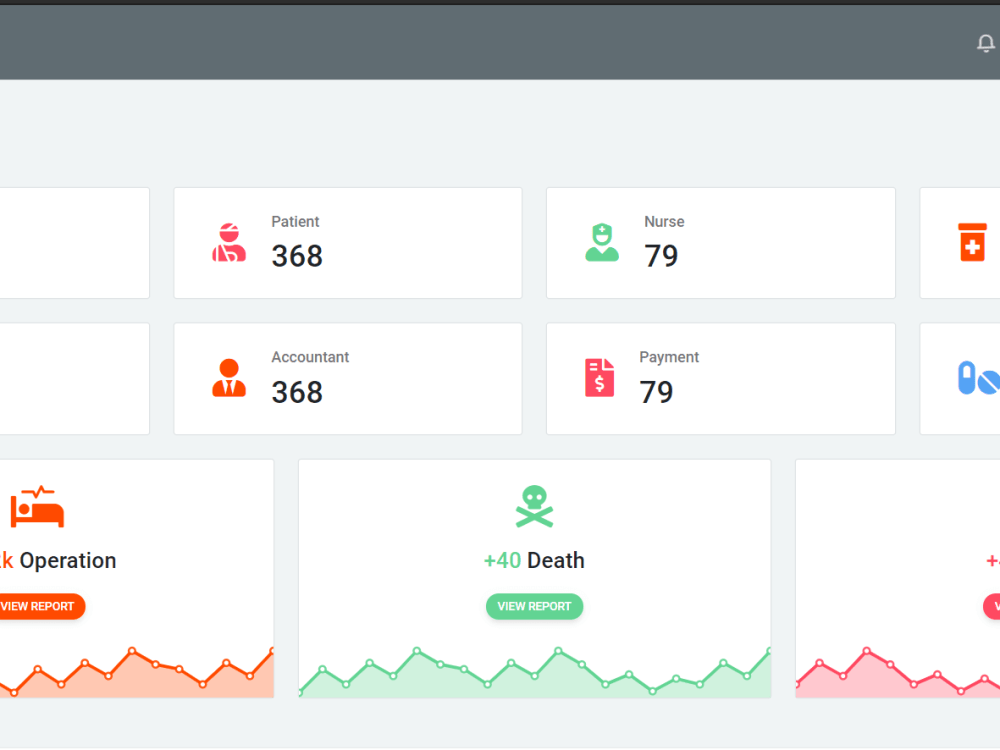1000x750 pixels.
Task: Click the Payment count 79
Action: (656, 392)
